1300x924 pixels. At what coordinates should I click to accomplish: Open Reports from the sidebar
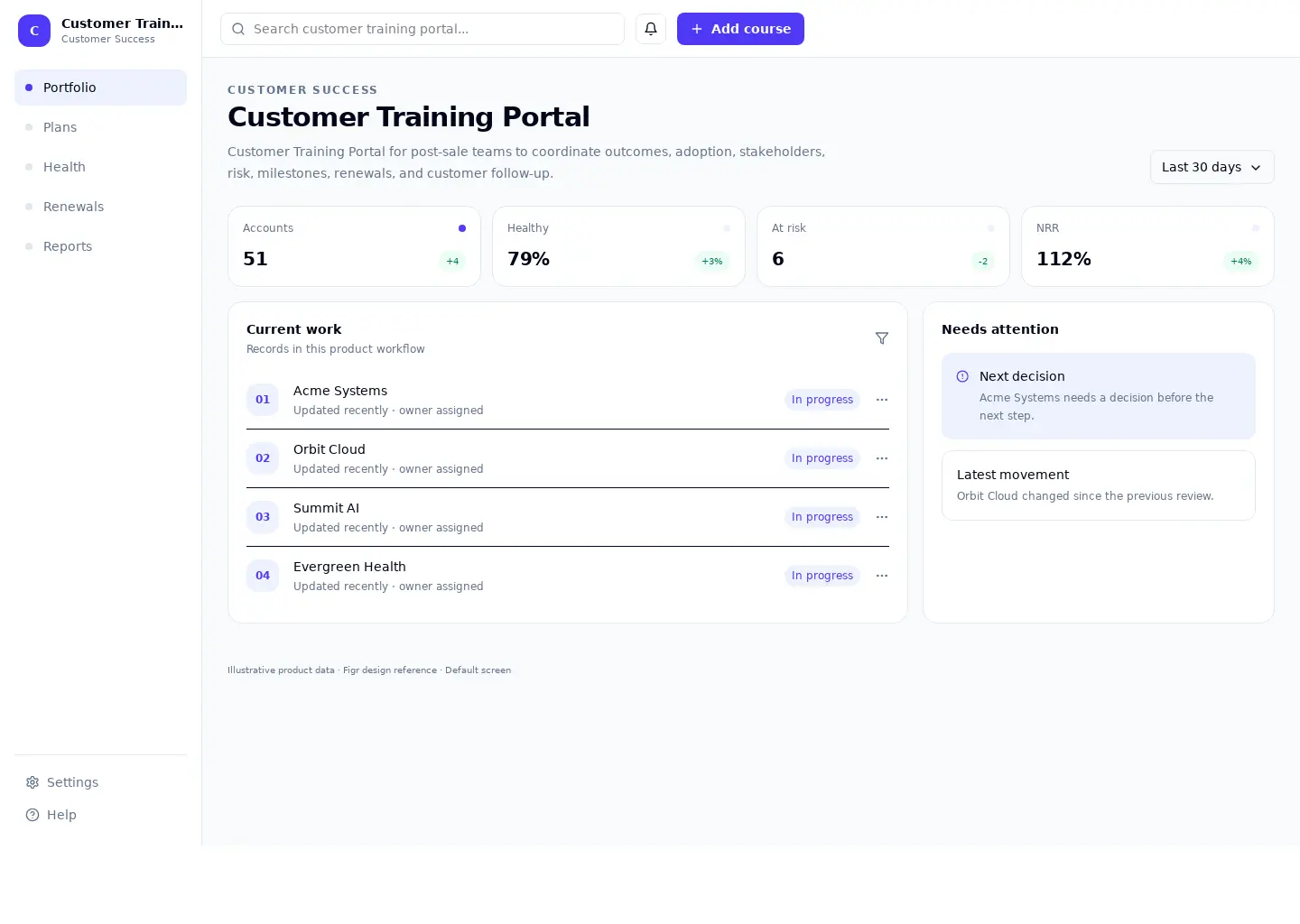(x=101, y=246)
